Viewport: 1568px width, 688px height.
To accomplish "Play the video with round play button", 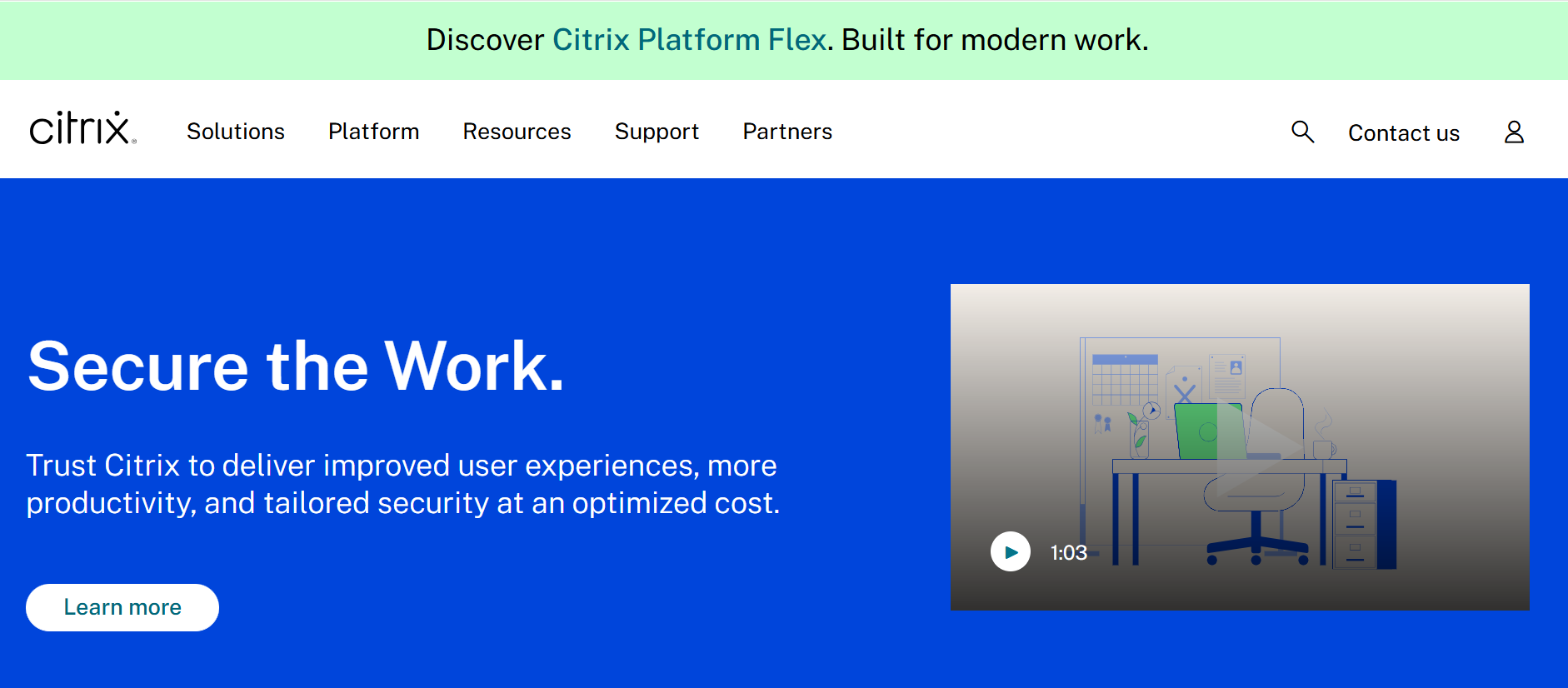I will click(1011, 551).
